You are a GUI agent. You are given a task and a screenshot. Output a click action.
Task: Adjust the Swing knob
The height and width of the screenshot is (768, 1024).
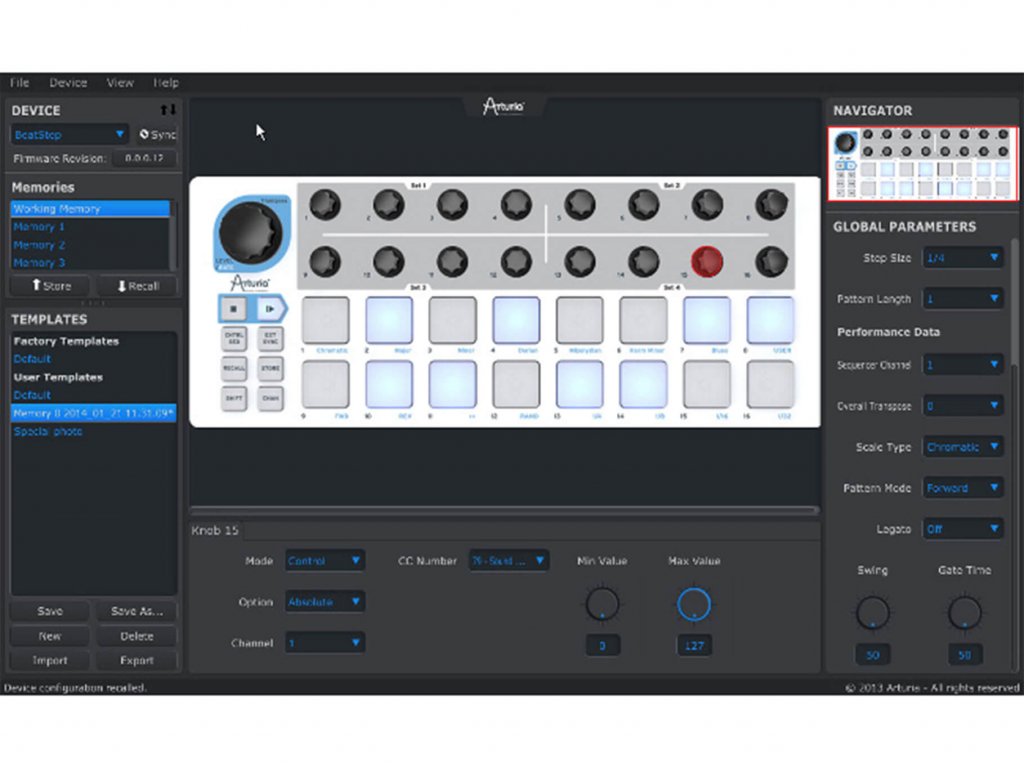pos(873,612)
